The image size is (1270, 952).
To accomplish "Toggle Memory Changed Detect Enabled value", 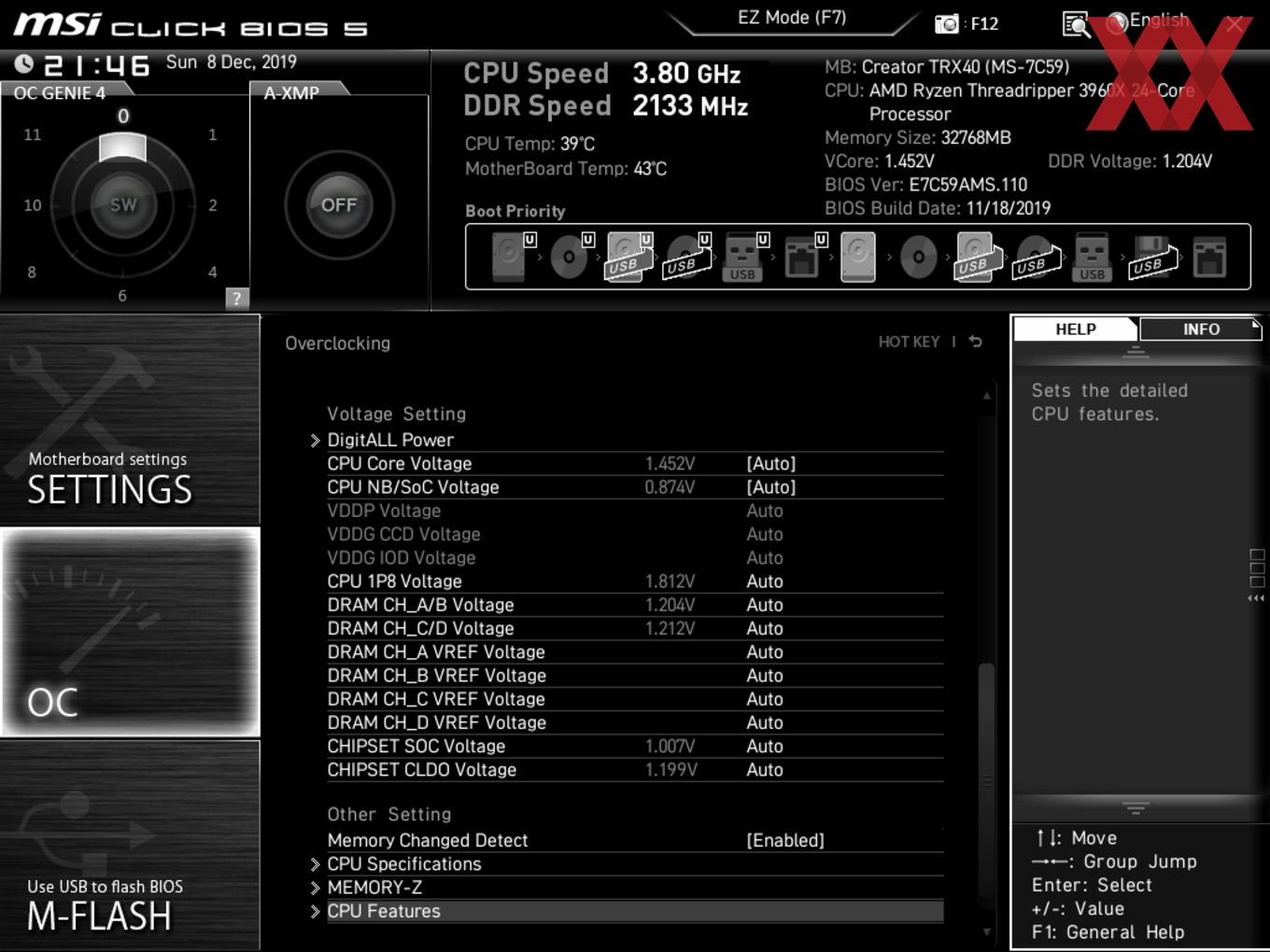I will [x=785, y=840].
